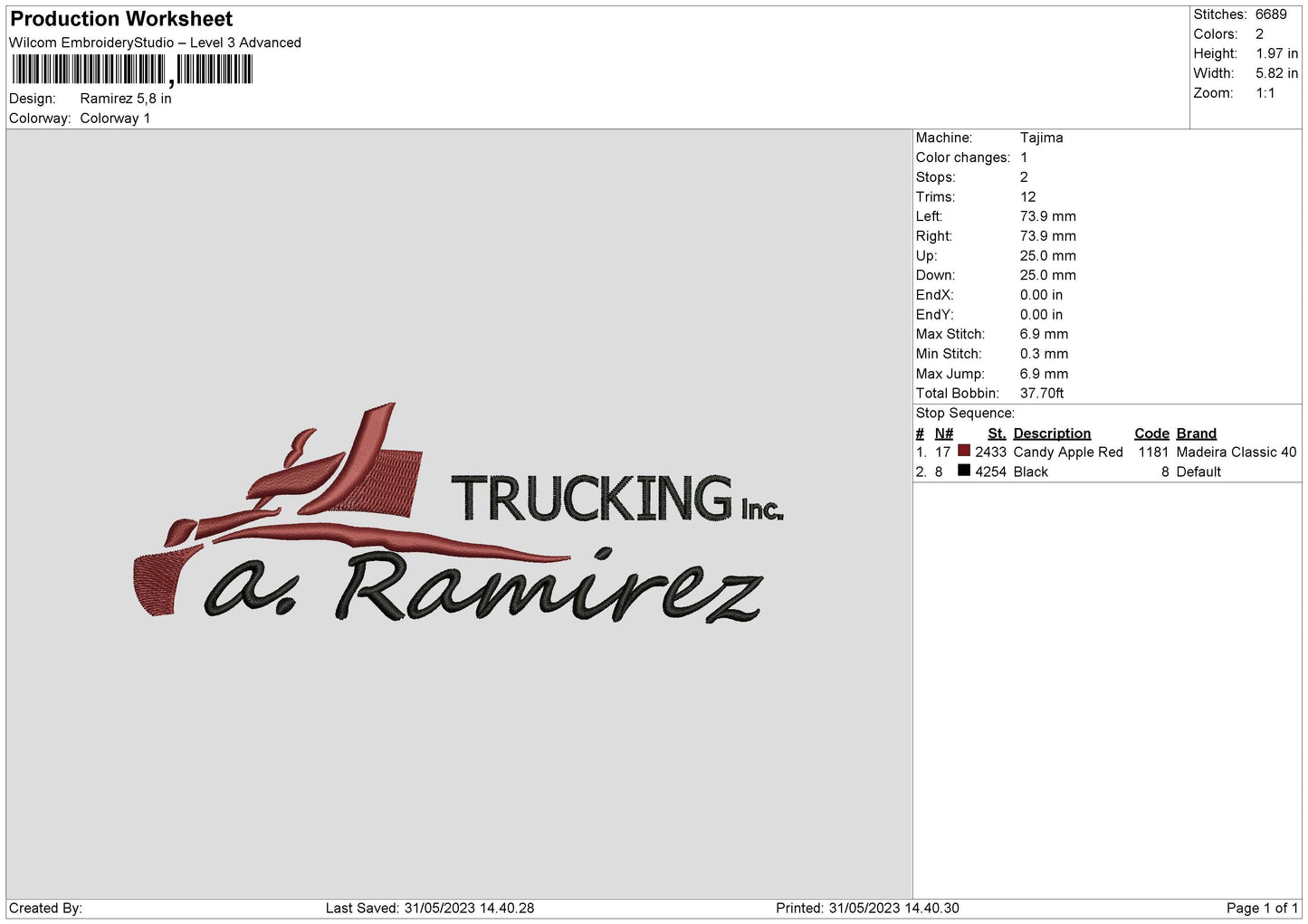Screen dimensions: 1308x924
Task: Click the Stitches count 6689
Action: tap(1271, 14)
